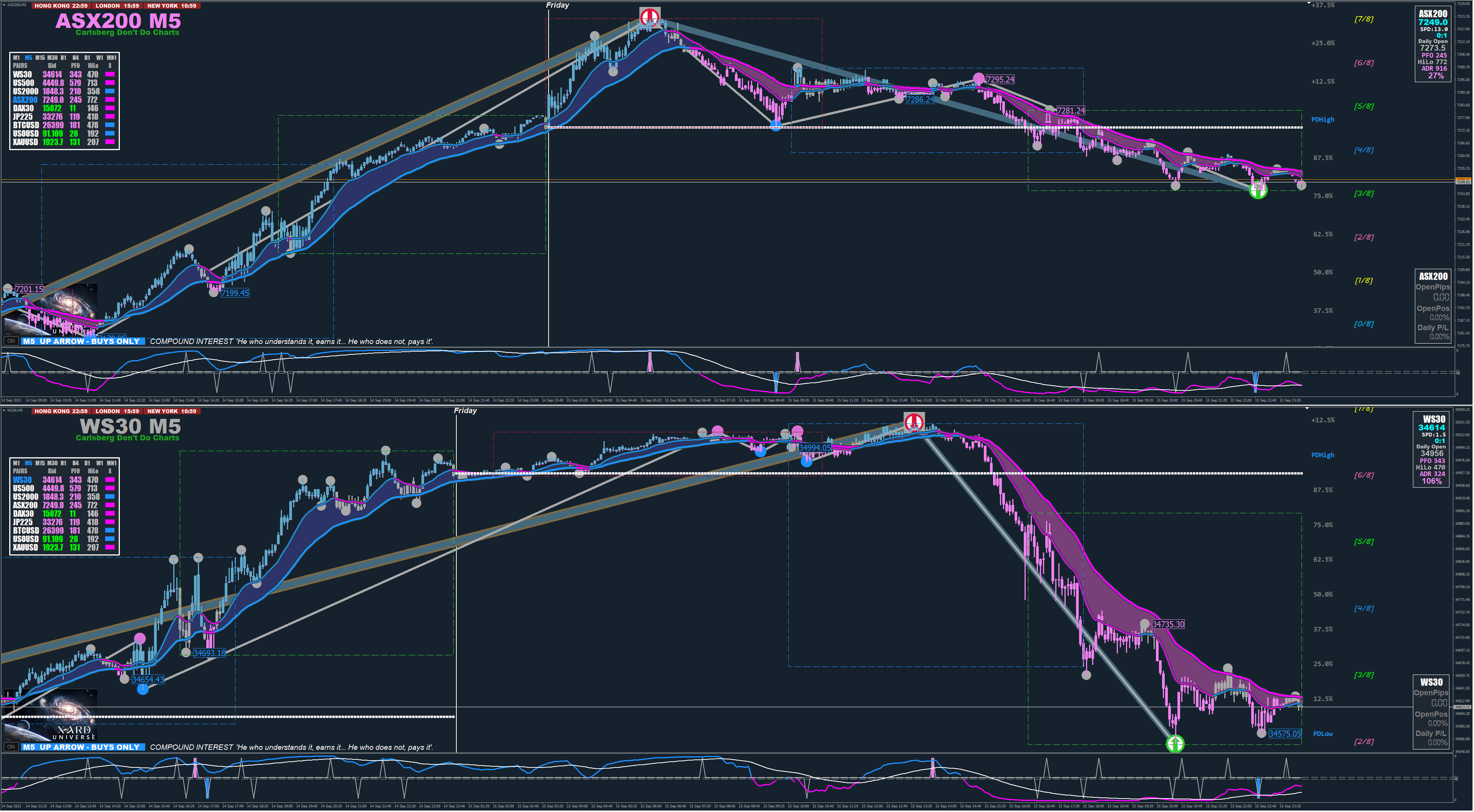The width and height of the screenshot is (1474, 812).
Task: Toggle the ON button in ASX200 chart
Action: 11,341
